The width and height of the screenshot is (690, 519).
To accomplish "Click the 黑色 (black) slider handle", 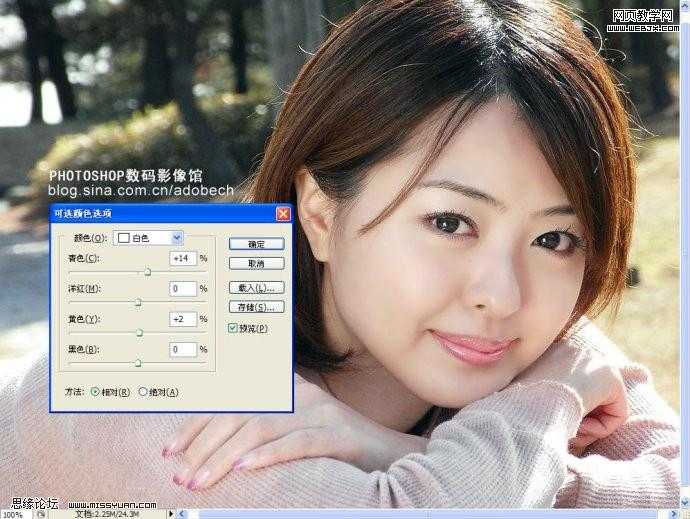I will [138, 363].
